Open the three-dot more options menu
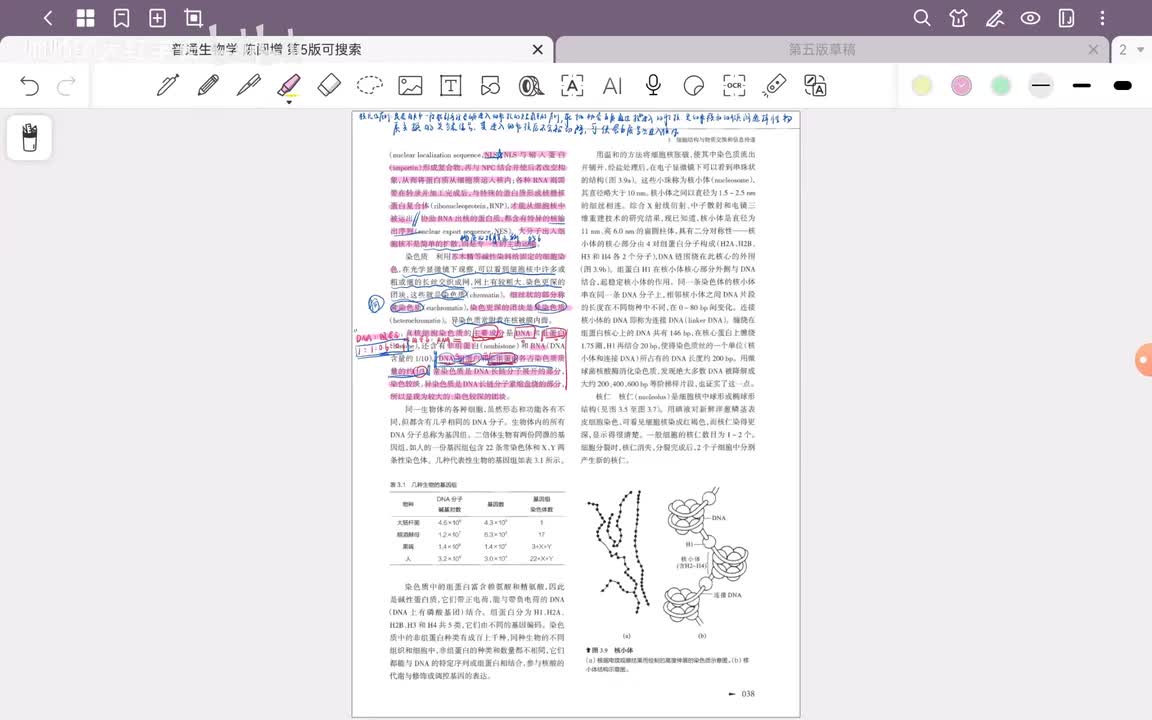The image size is (1152, 720). (x=1102, y=18)
